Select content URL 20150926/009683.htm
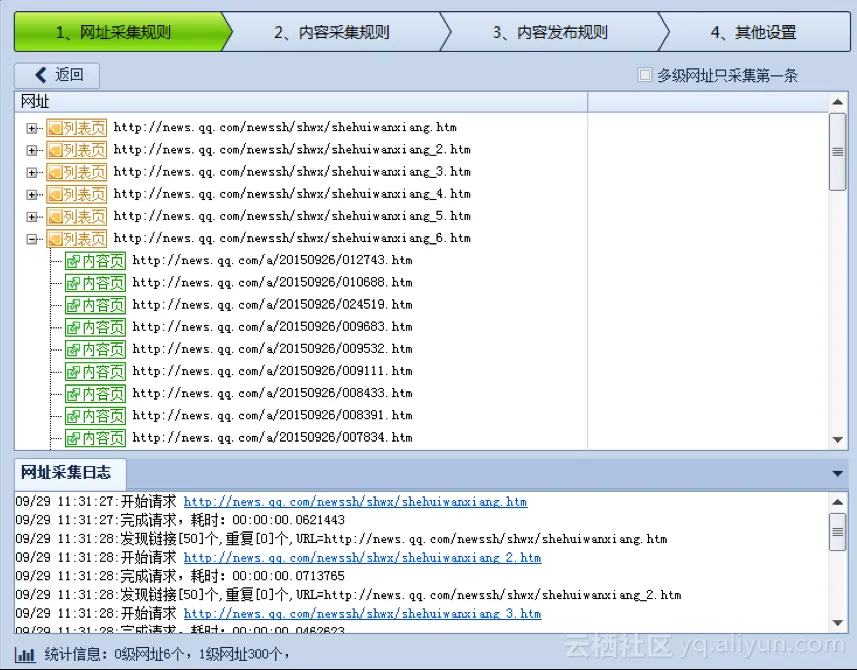Image resolution: width=857 pixels, height=670 pixels. tap(272, 326)
